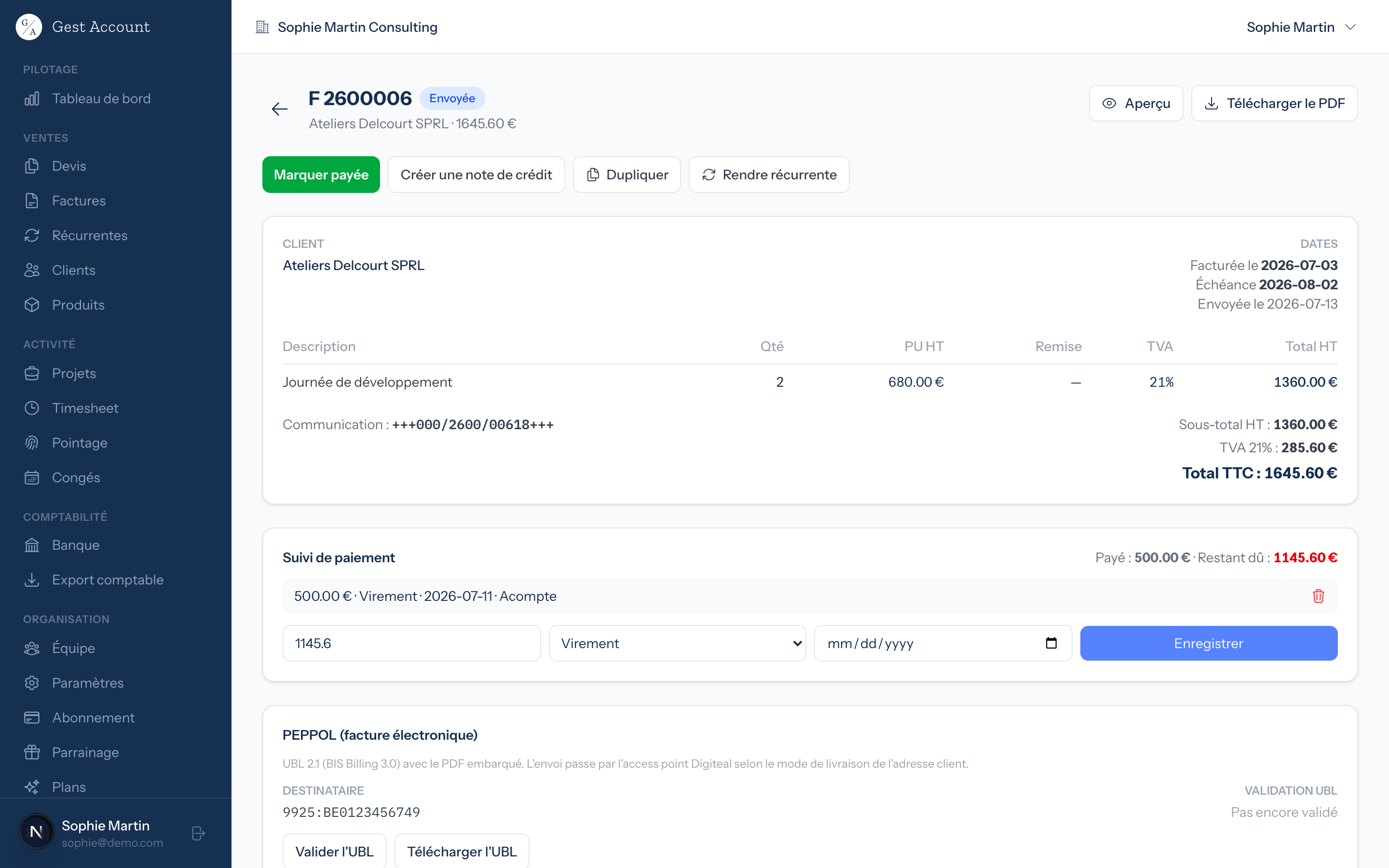The image size is (1389, 868).
Task: Delete the 500.00 € Acompte payment
Action: coord(1319,596)
